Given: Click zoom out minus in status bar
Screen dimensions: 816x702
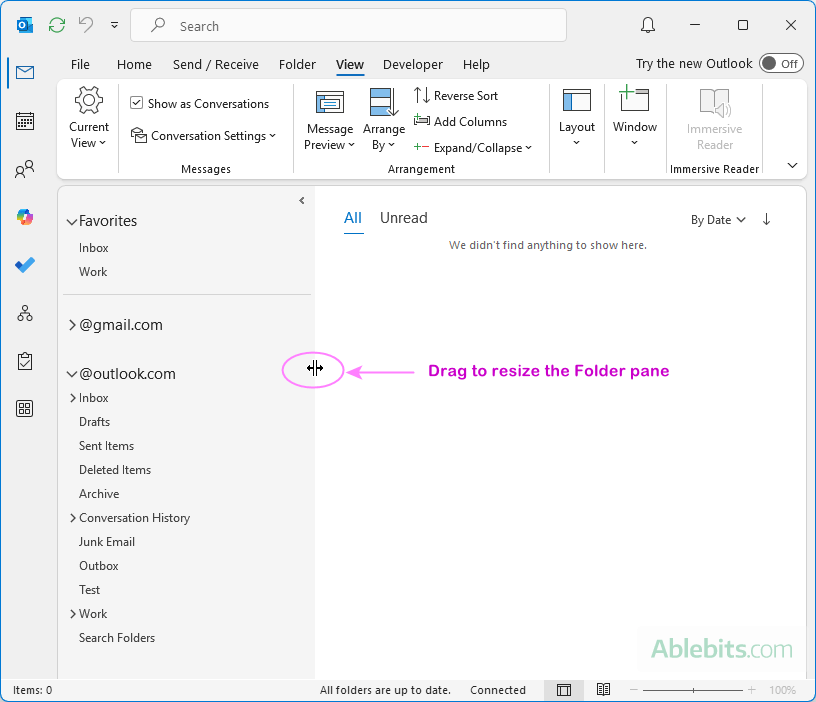Looking at the screenshot, I should (633, 690).
